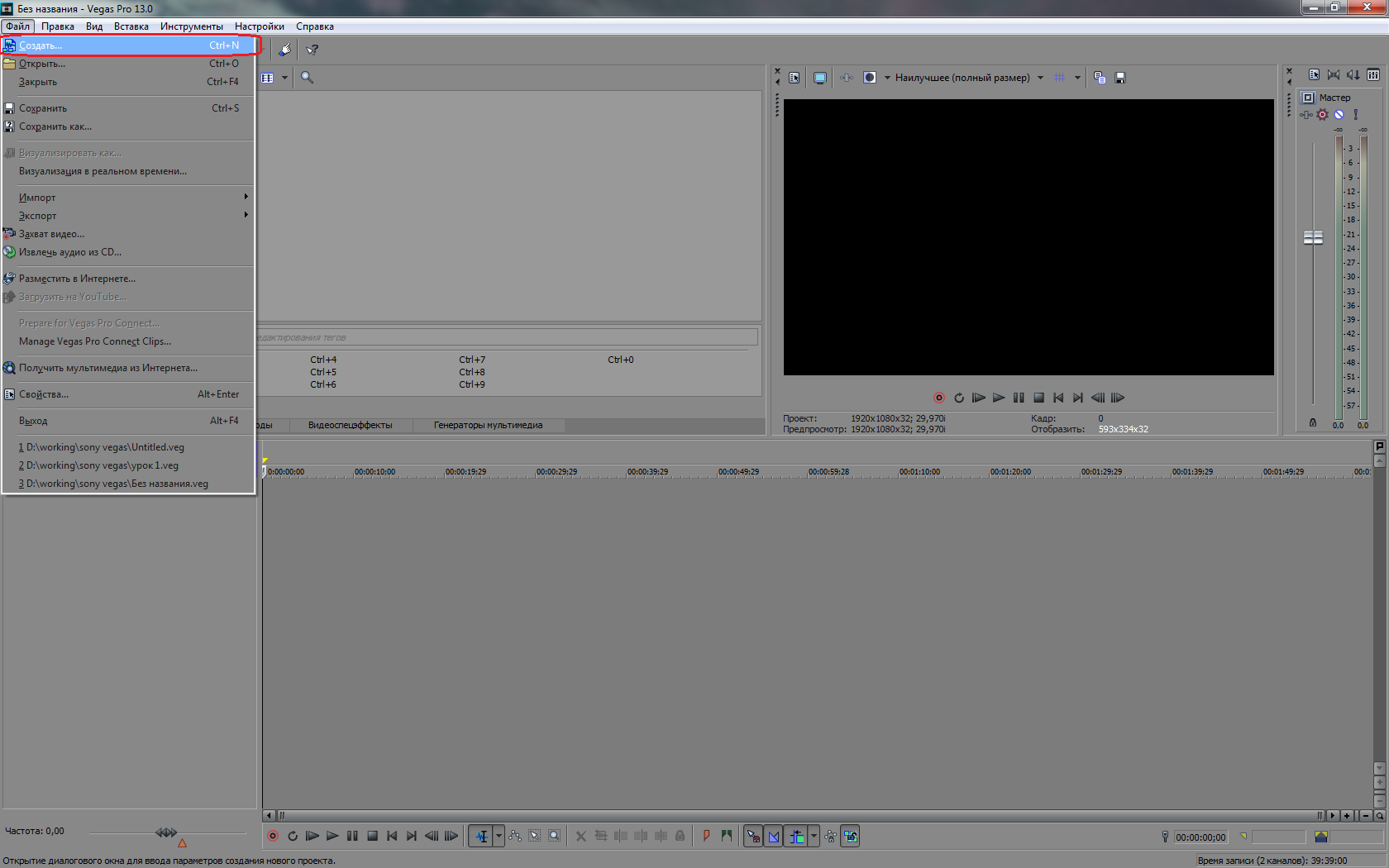Click the timeline timecode field 00:00:00;00

[1200, 837]
